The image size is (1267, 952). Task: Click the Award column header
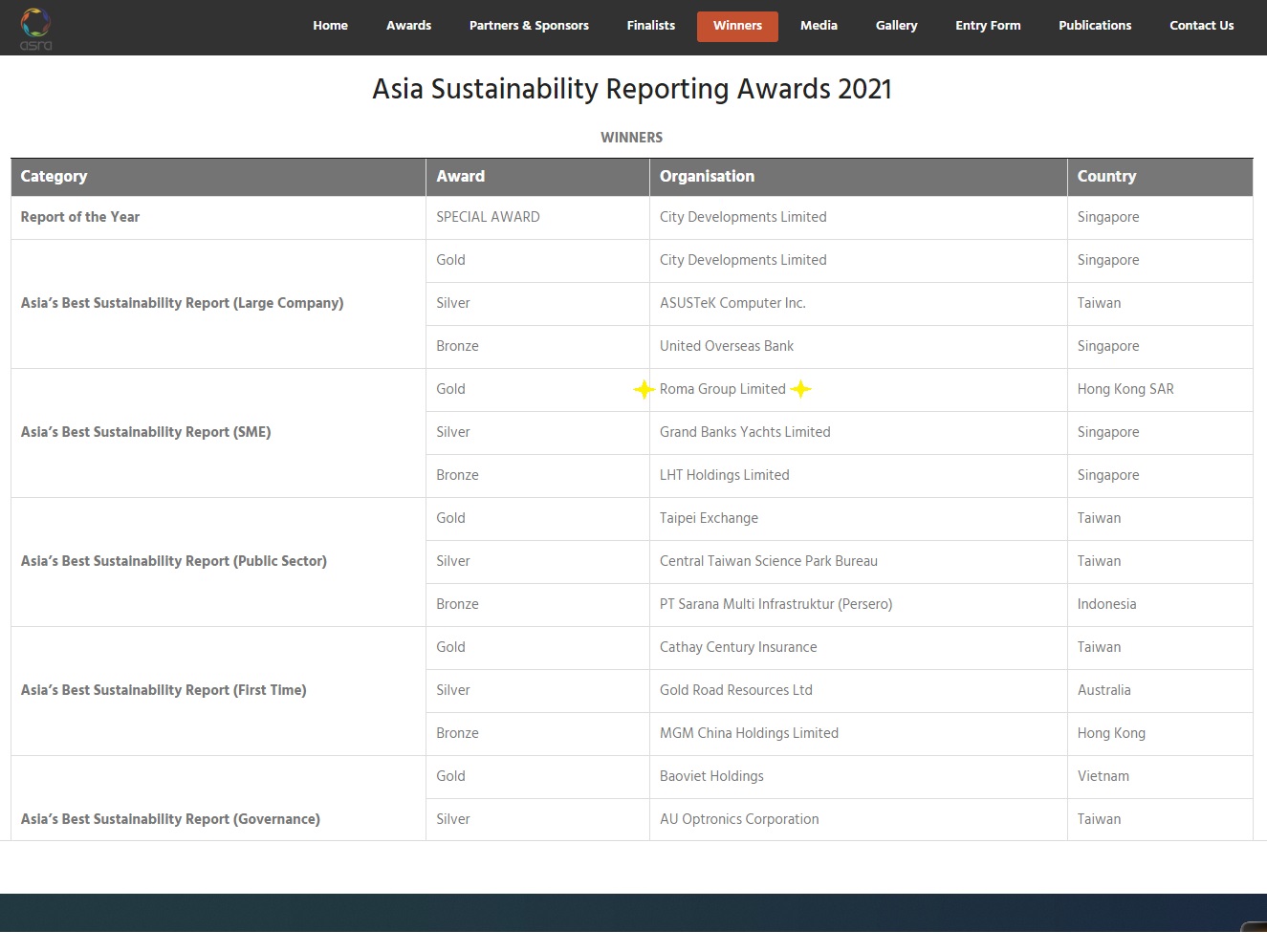(x=537, y=177)
